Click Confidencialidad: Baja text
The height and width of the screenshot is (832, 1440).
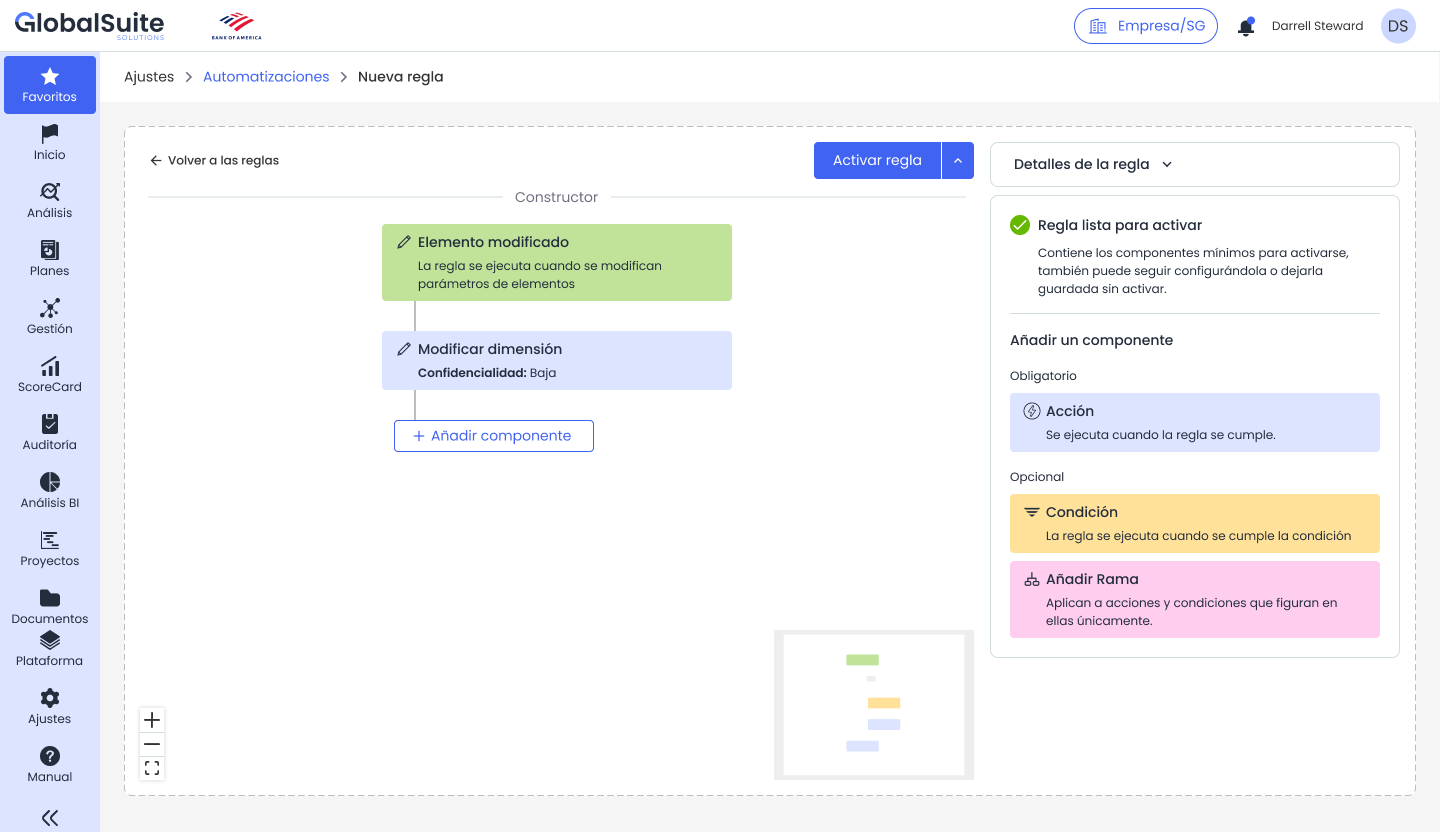tap(487, 373)
